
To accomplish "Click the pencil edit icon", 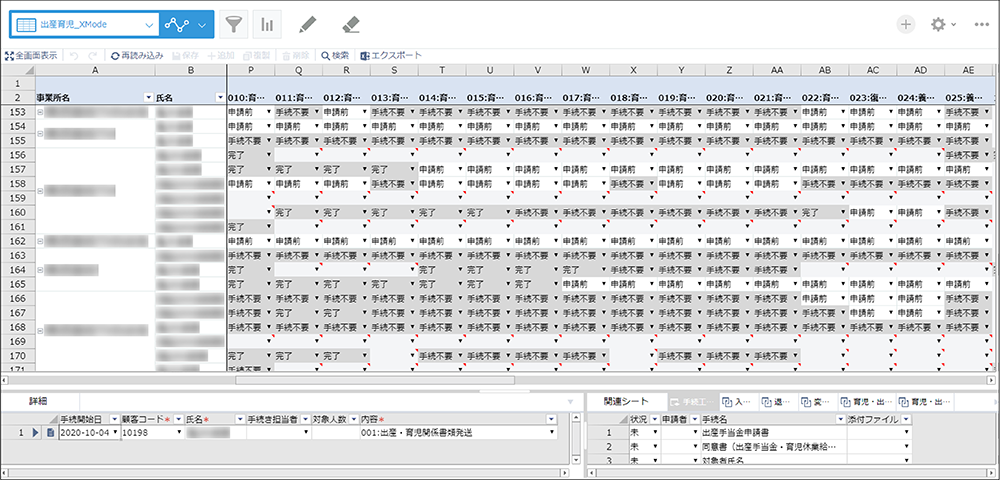I will point(308,25).
